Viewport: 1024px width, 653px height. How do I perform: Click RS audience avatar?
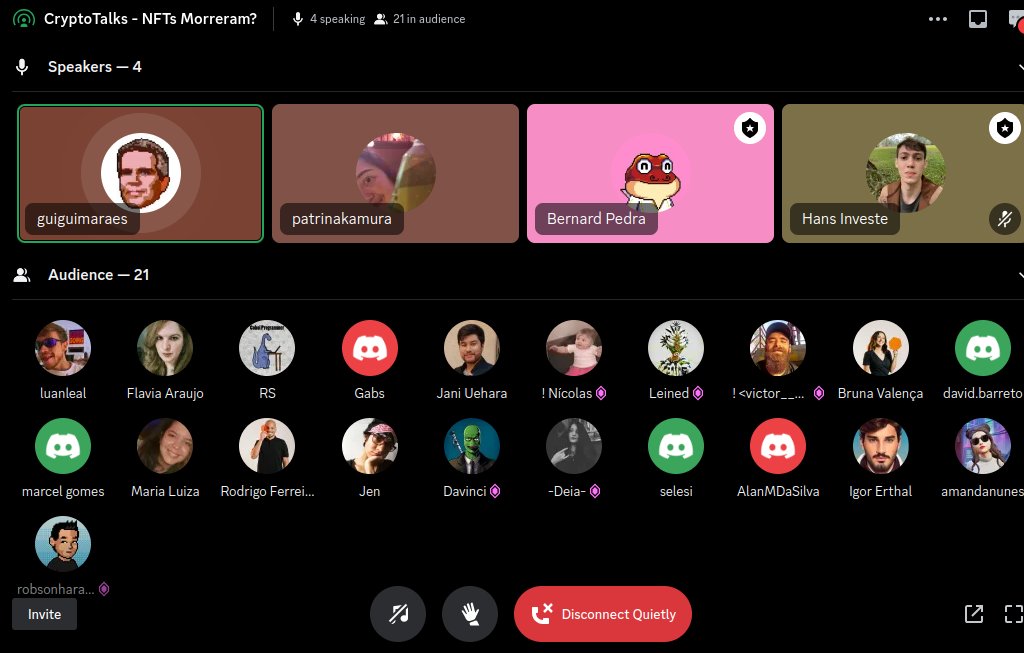(x=267, y=348)
